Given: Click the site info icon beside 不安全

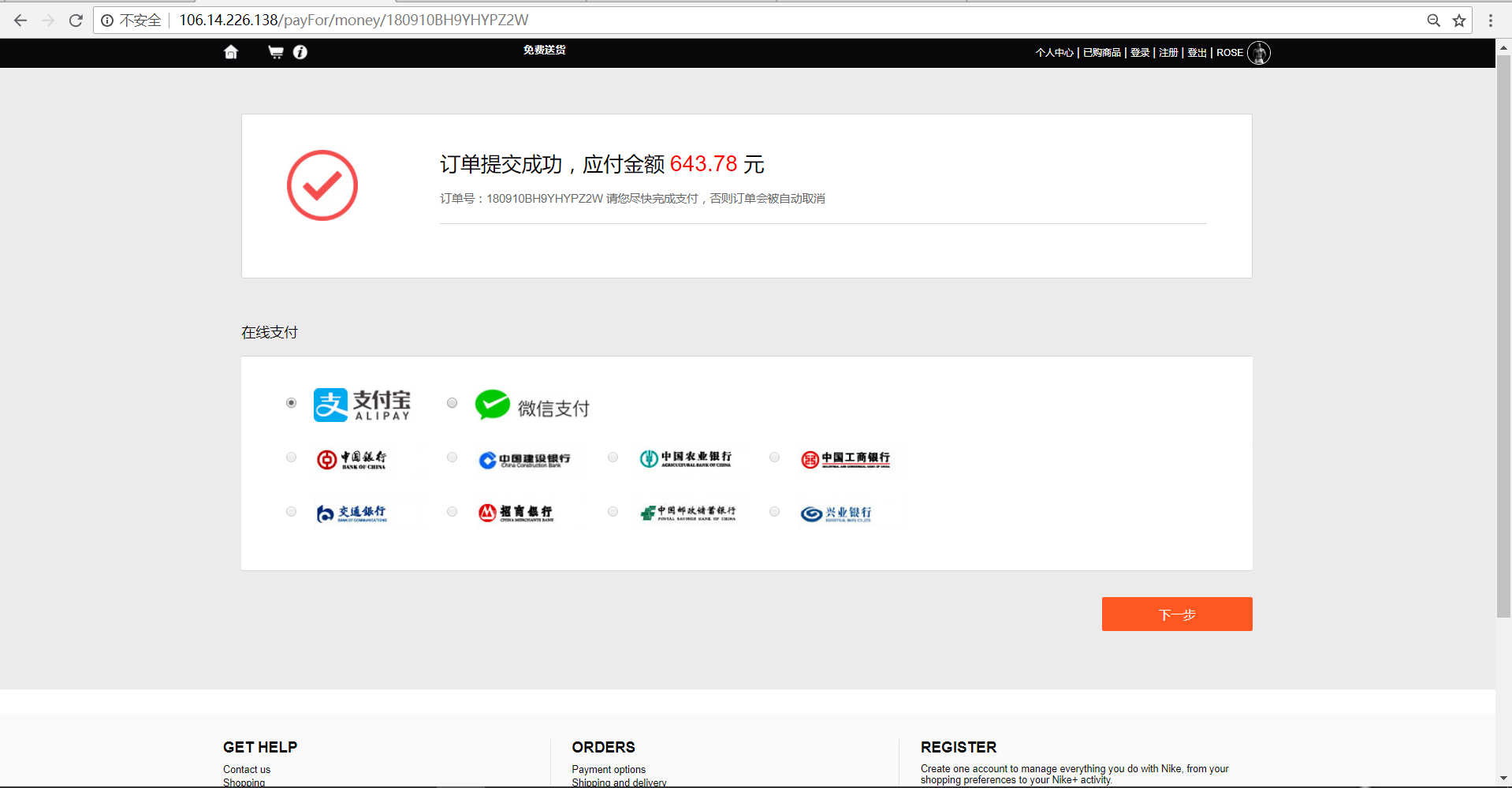Looking at the screenshot, I should click(x=107, y=21).
